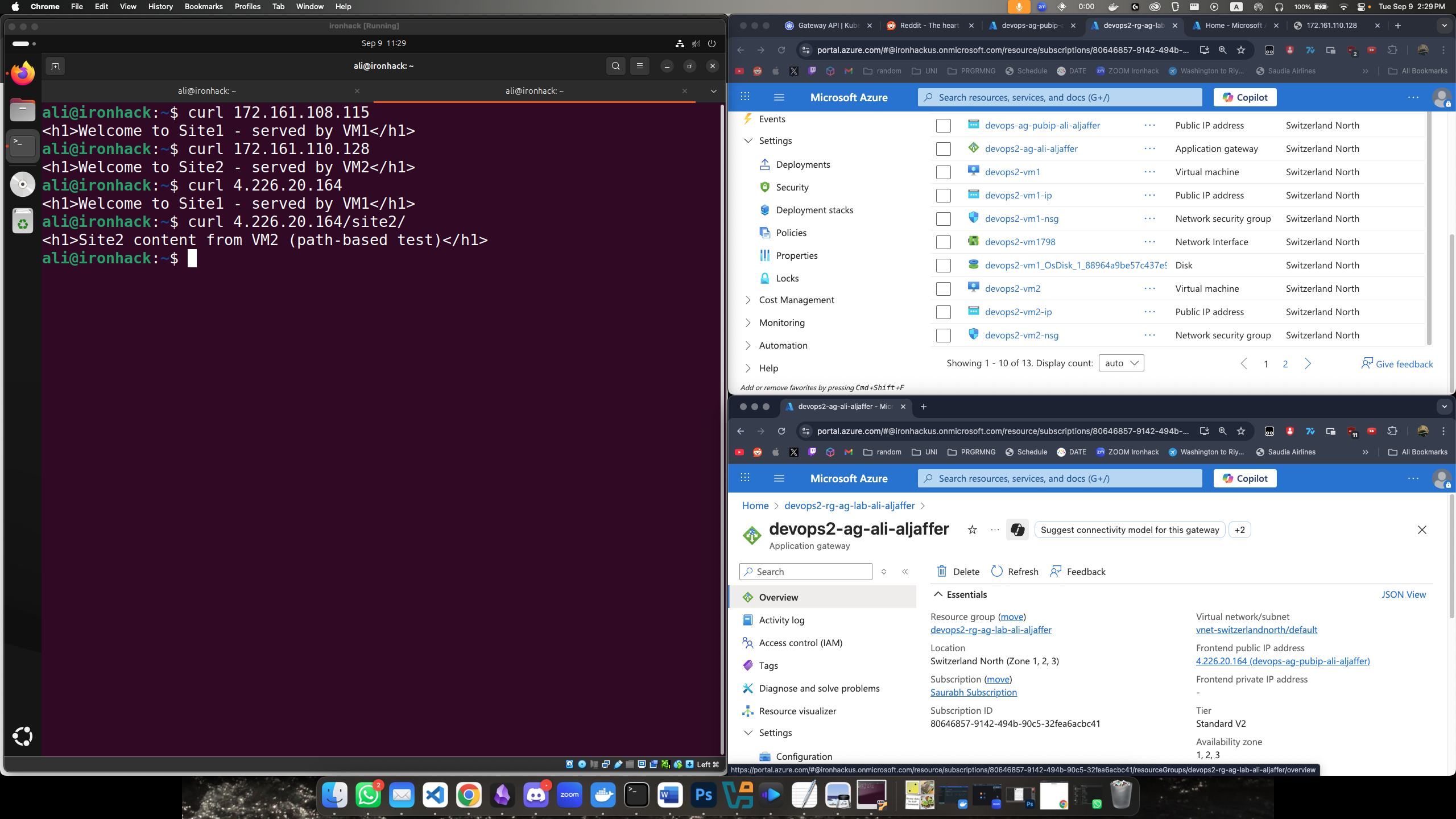Open Activity log in the gateway sidebar
This screenshot has height=819, width=1456.
point(780,620)
